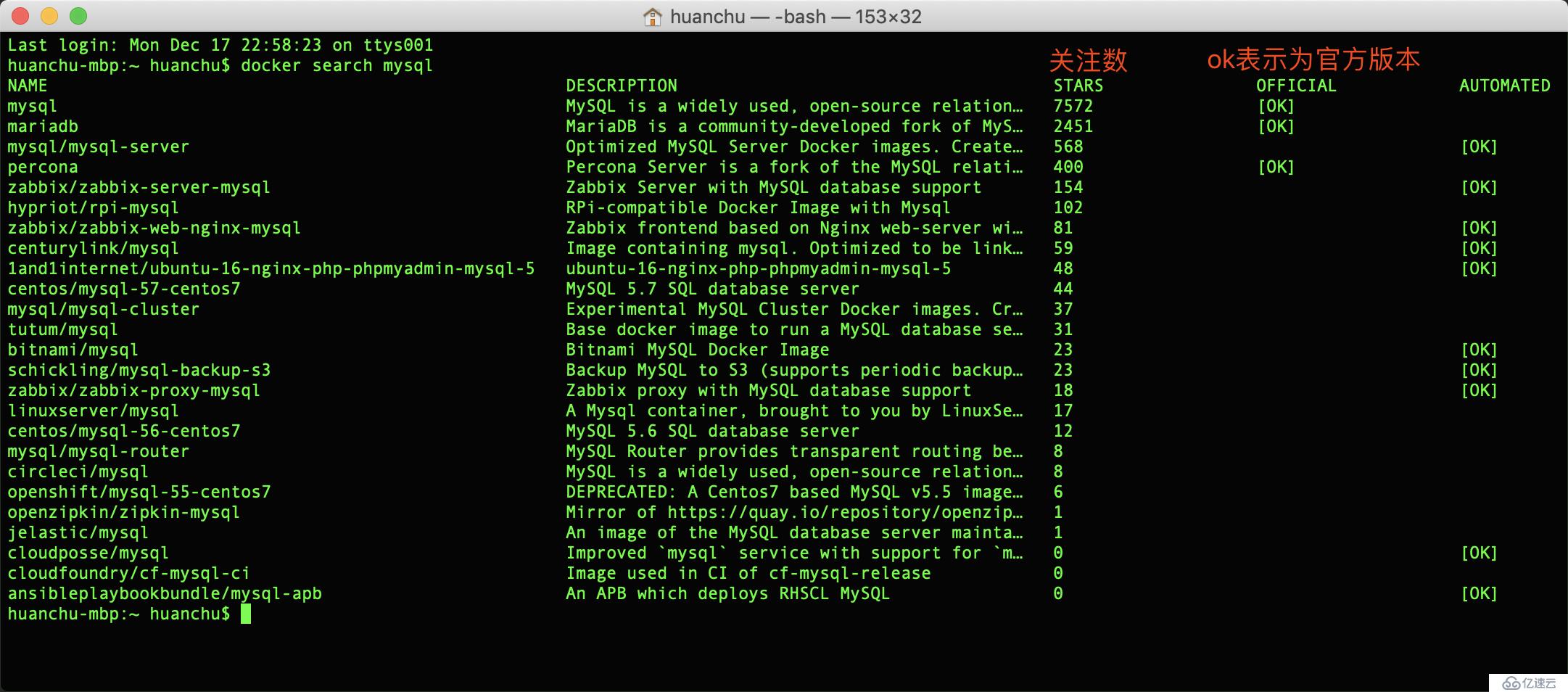Select 'schickling/mysql-backup-s3' image name
The height and width of the screenshot is (692, 1568).
tap(139, 370)
